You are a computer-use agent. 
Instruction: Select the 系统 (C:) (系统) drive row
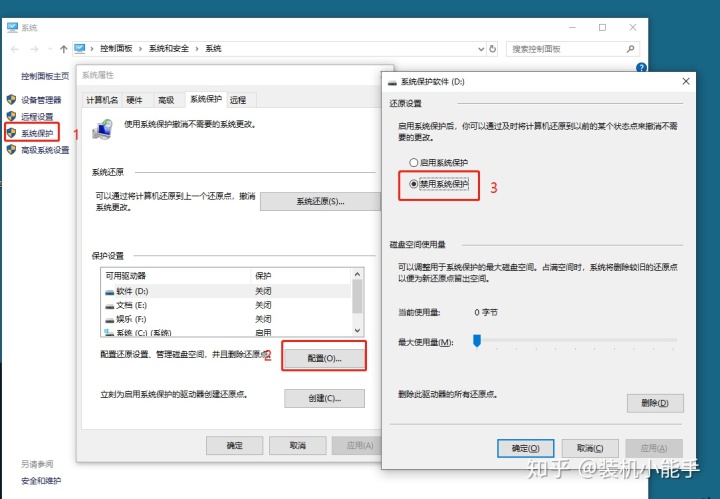(226, 332)
